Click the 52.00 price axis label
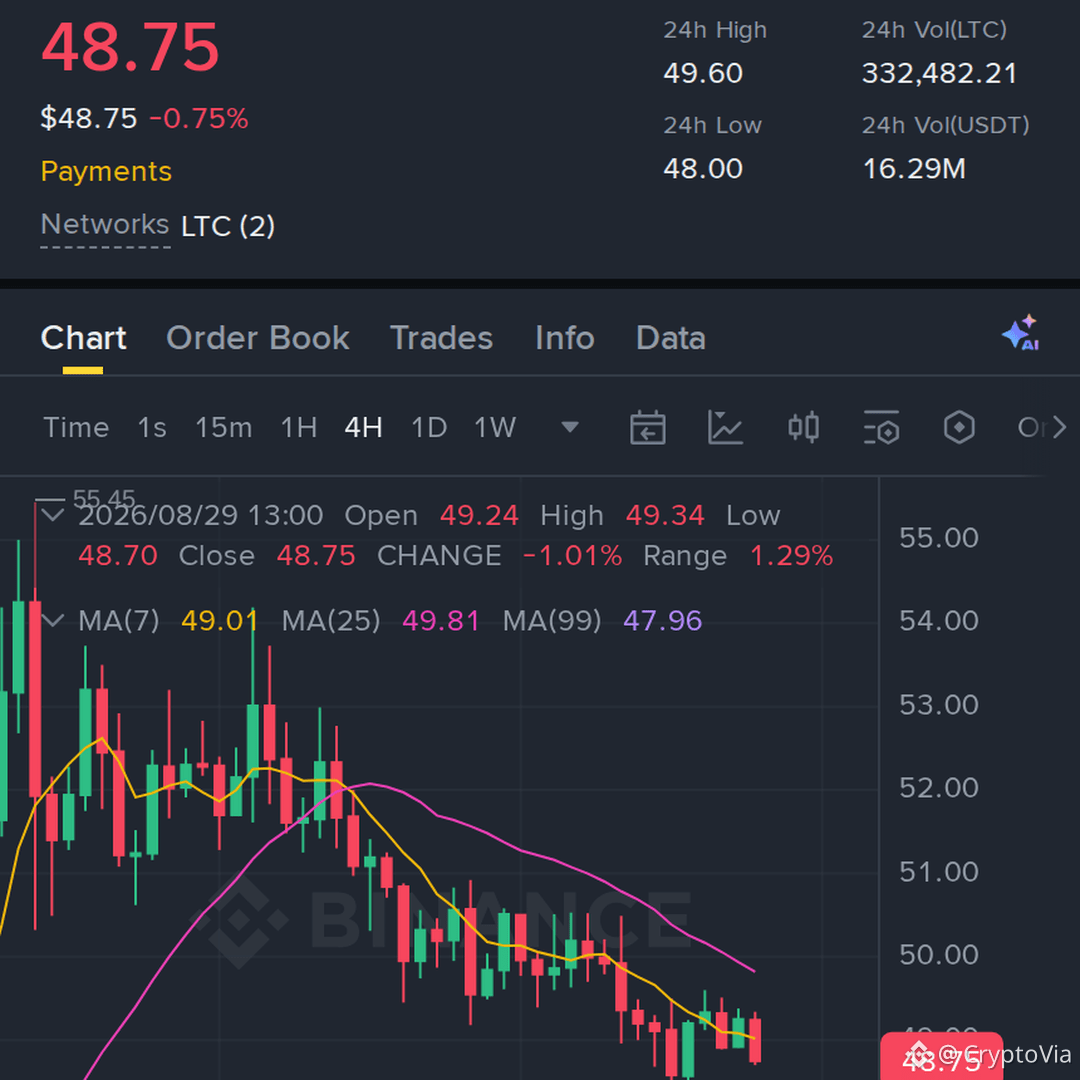 pos(939,787)
